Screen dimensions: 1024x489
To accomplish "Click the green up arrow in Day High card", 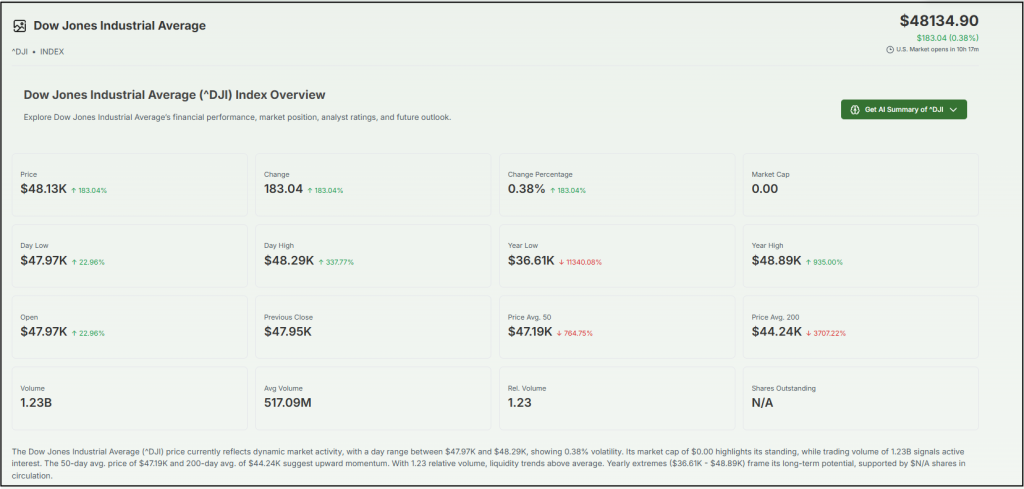I will 321,262.
